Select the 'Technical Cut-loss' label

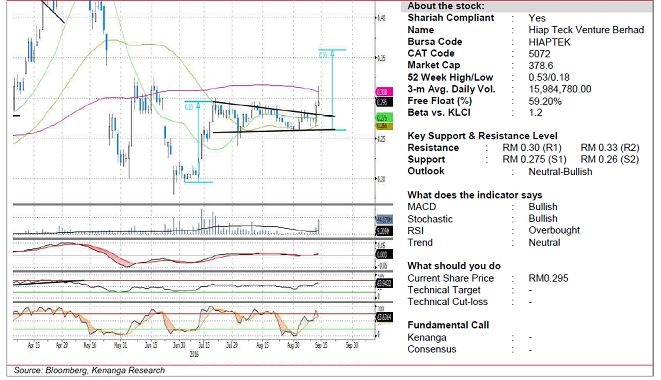(448, 302)
